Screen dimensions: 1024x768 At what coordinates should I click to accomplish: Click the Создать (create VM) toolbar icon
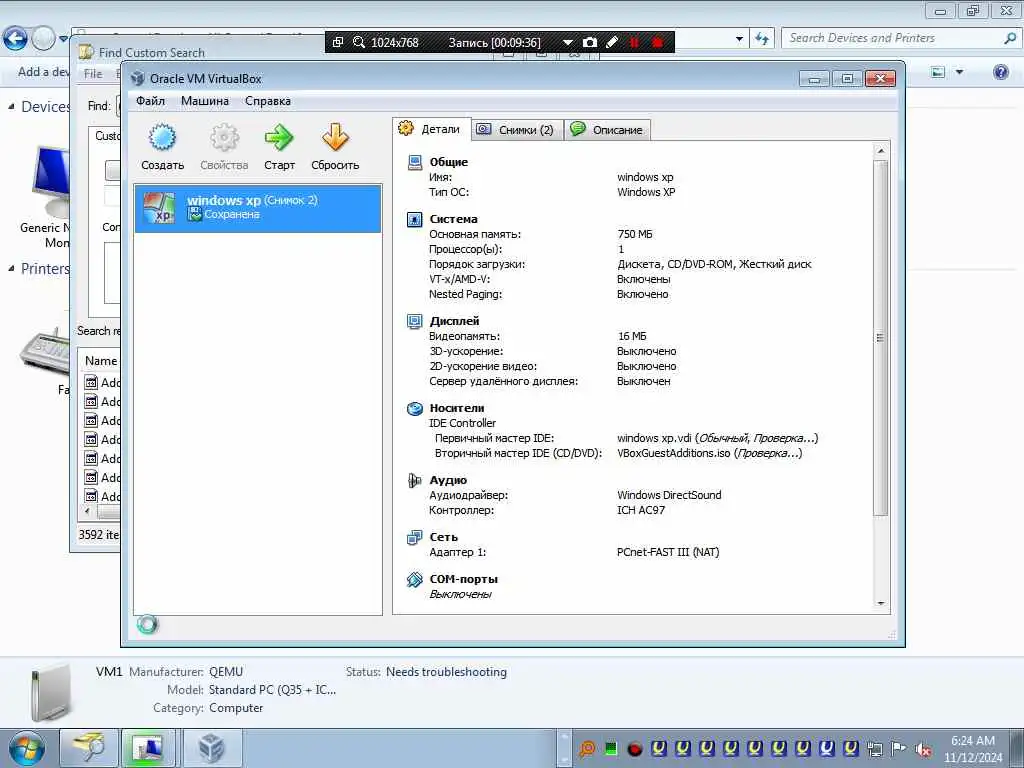162,138
